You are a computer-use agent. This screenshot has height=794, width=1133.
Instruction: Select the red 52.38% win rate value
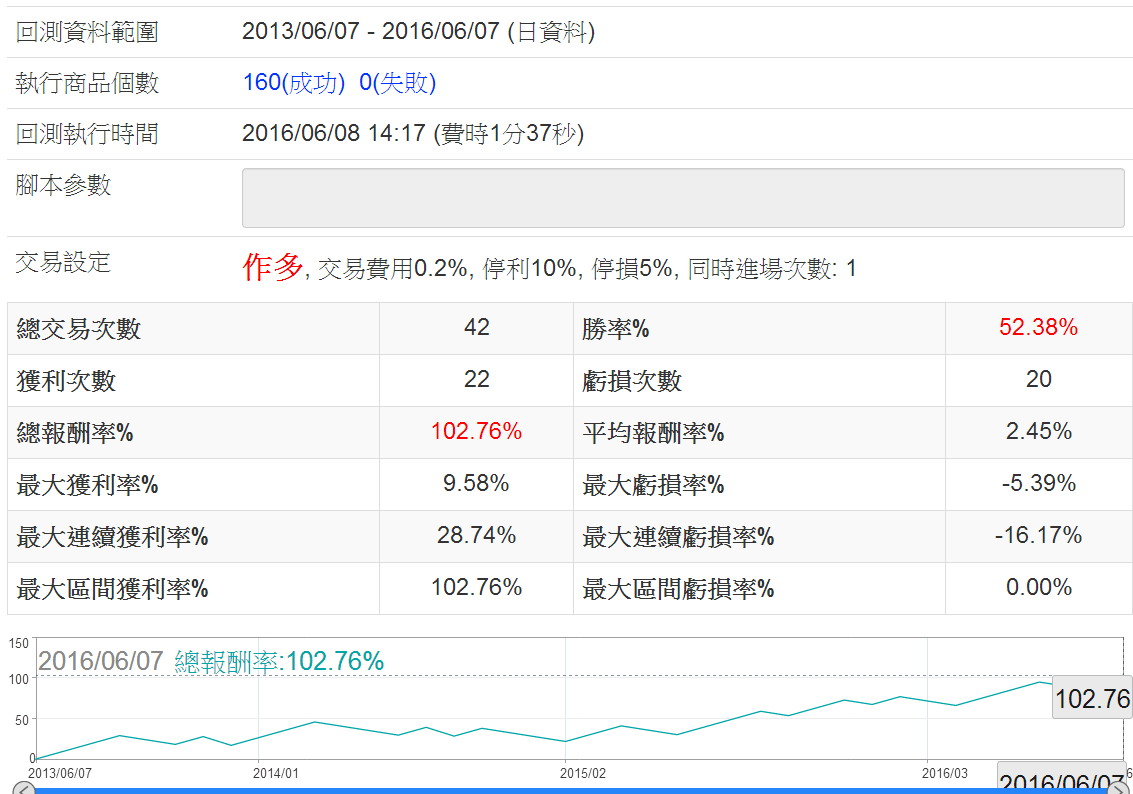pyautogui.click(x=1038, y=328)
